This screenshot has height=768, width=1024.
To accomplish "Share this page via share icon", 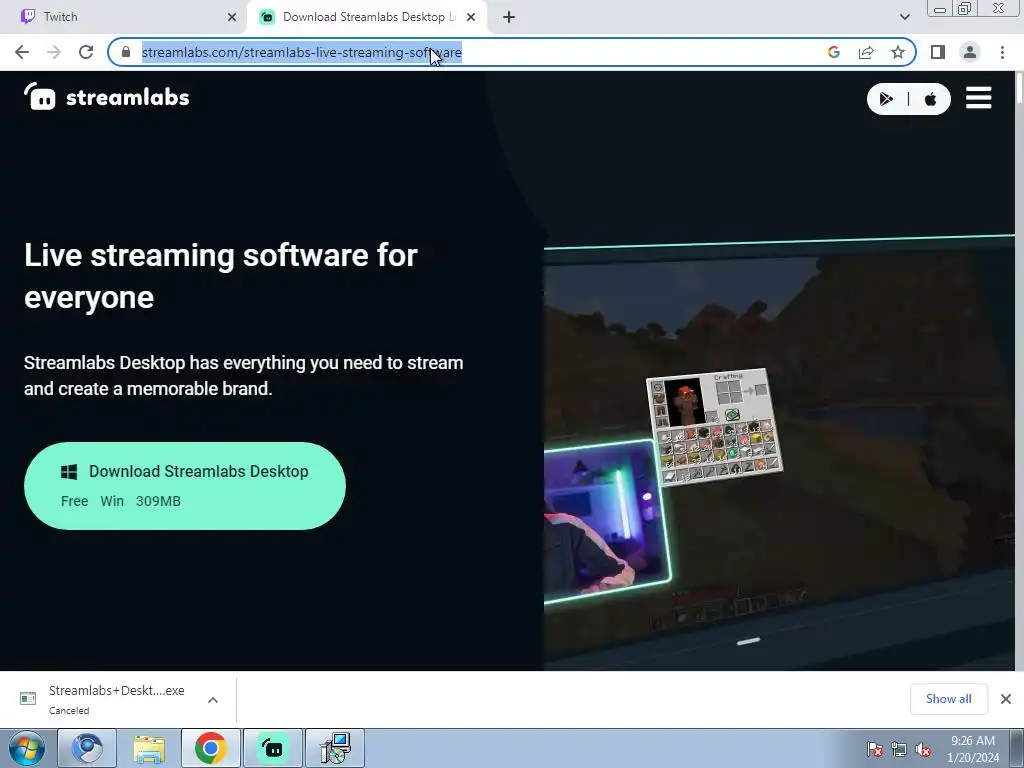I will click(866, 52).
